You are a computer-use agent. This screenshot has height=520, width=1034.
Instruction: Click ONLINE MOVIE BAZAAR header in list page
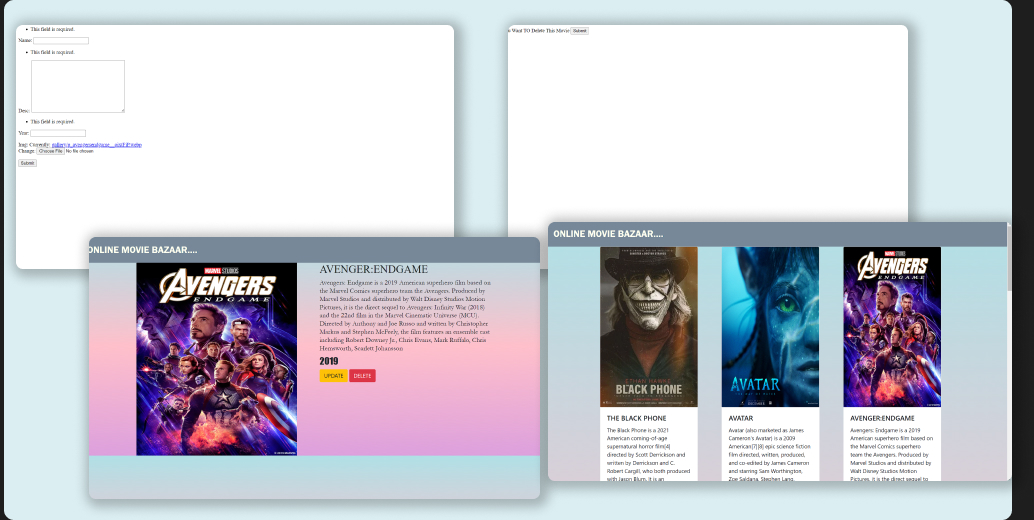click(x=608, y=233)
